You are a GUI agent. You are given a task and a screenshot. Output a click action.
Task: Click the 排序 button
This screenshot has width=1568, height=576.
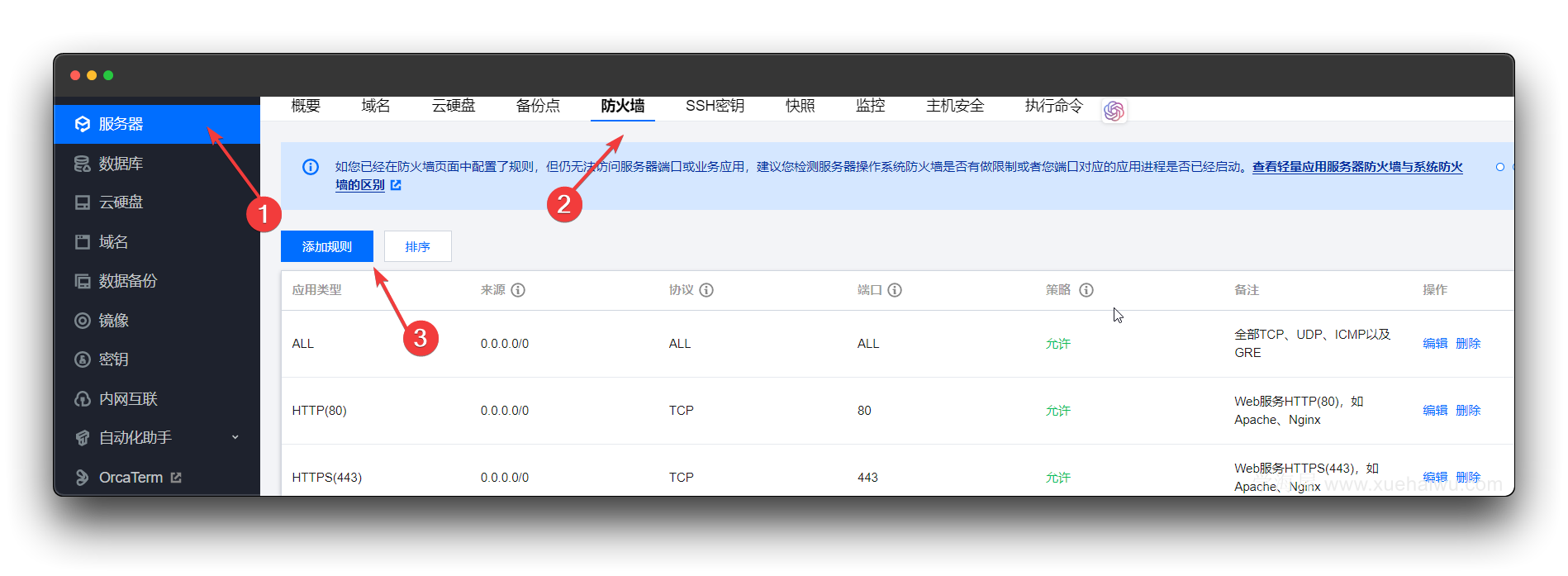pyautogui.click(x=418, y=246)
